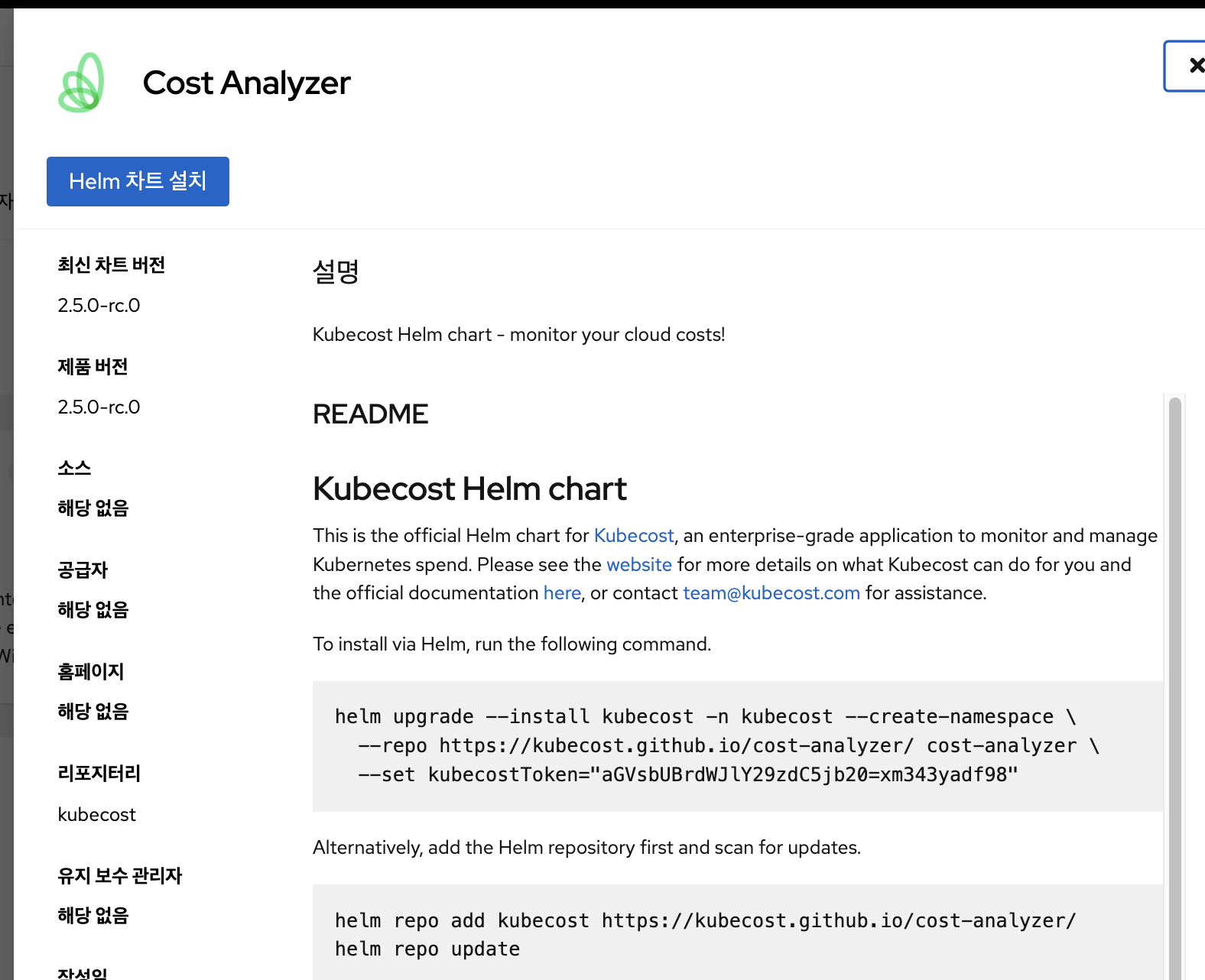The height and width of the screenshot is (980, 1205).
Task: Click 'Alternatively, add the Helm repository' sentence
Action: [x=587, y=847]
